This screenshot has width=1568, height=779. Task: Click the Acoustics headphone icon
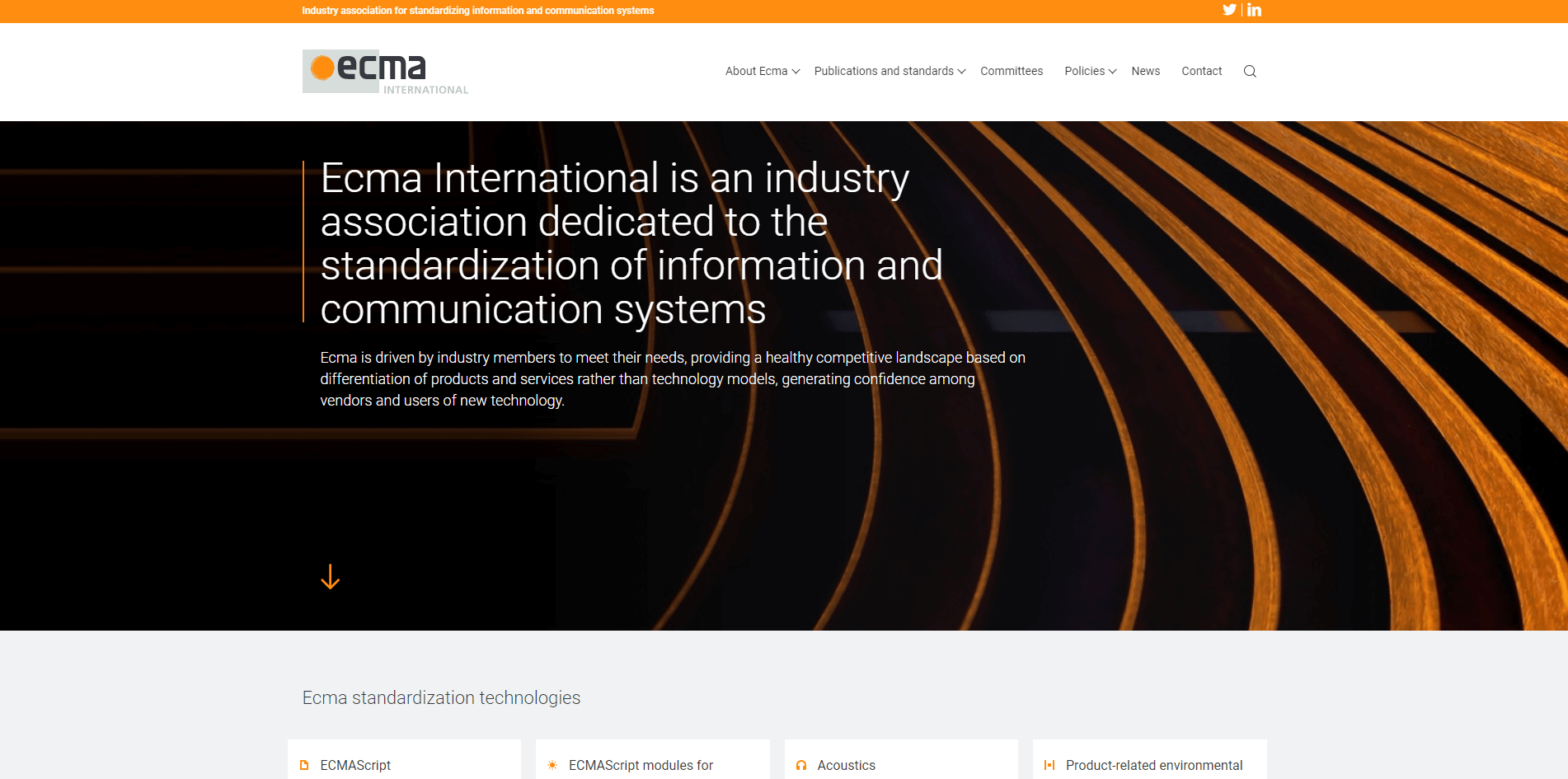coord(801,765)
